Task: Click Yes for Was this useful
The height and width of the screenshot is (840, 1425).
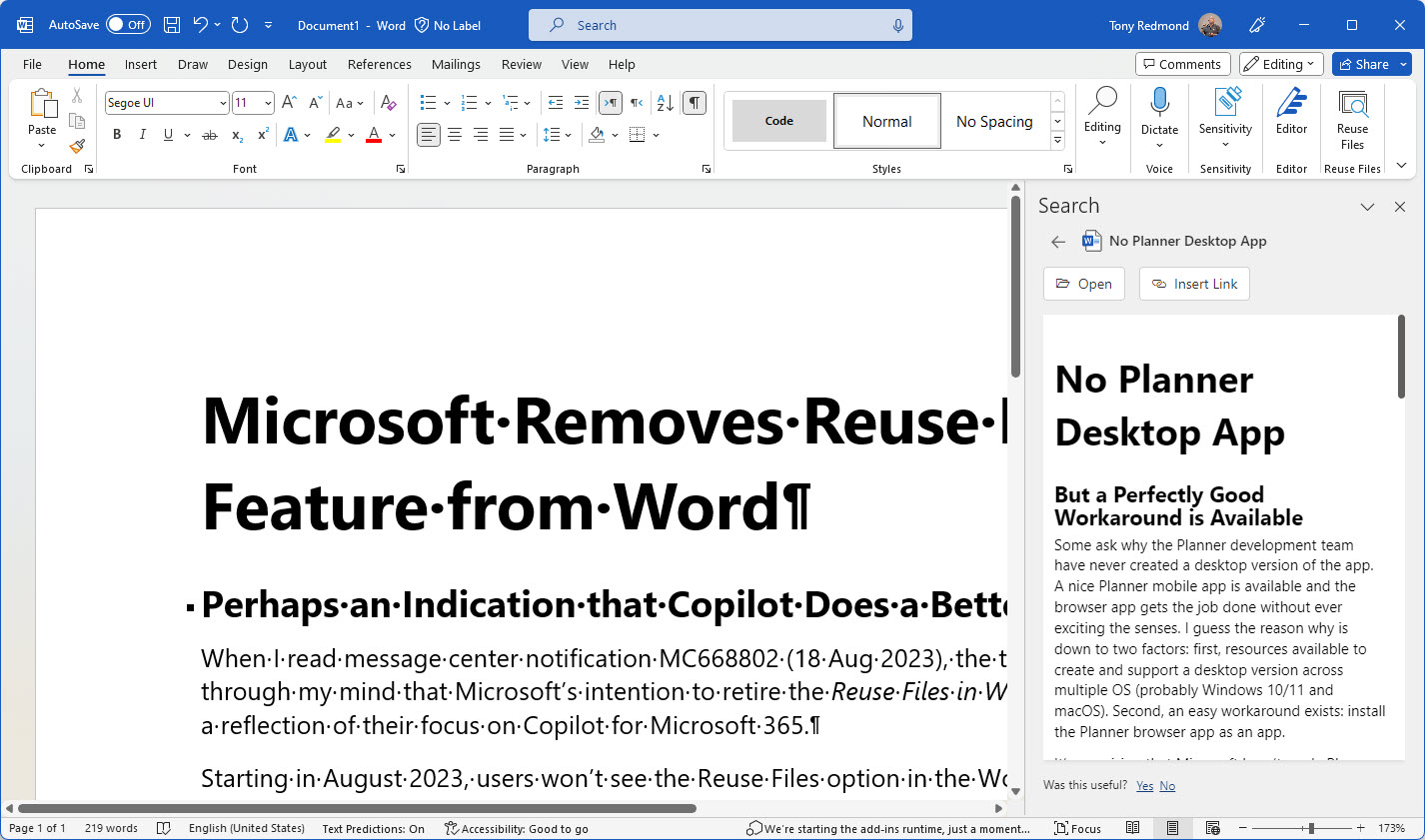Action: [x=1144, y=786]
